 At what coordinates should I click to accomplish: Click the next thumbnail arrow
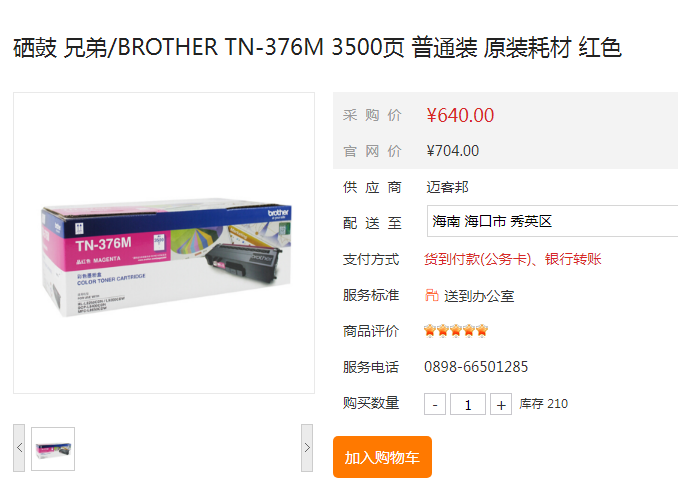point(307,448)
